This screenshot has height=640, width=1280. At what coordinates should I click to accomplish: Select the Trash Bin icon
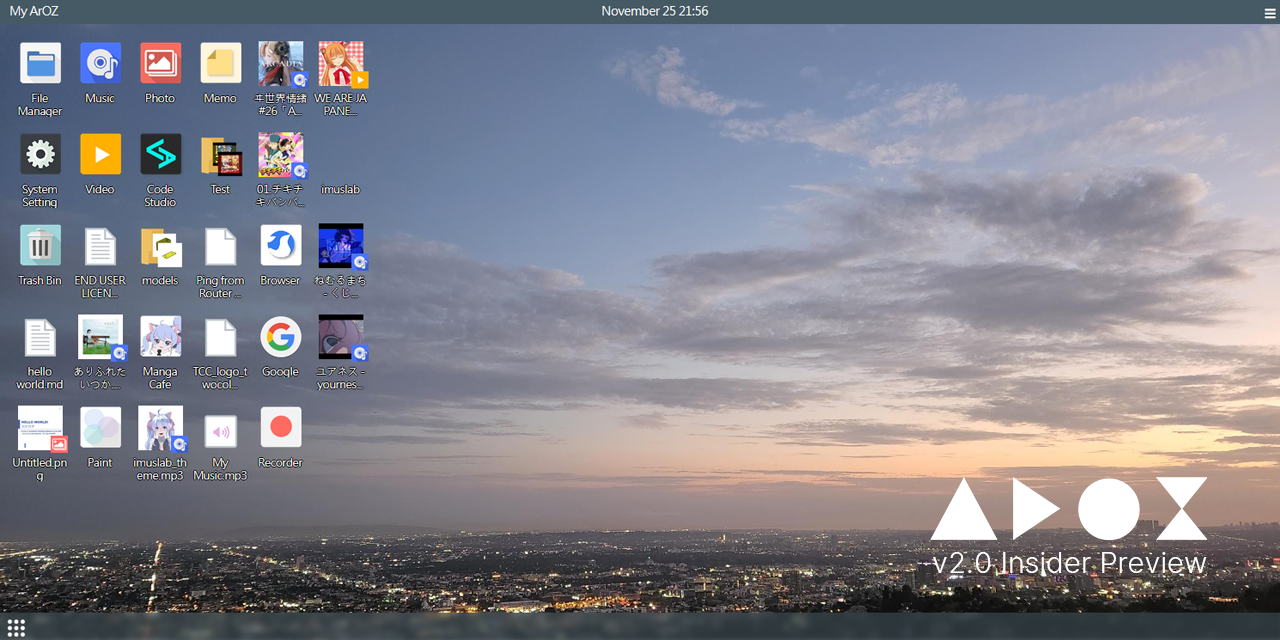[40, 246]
